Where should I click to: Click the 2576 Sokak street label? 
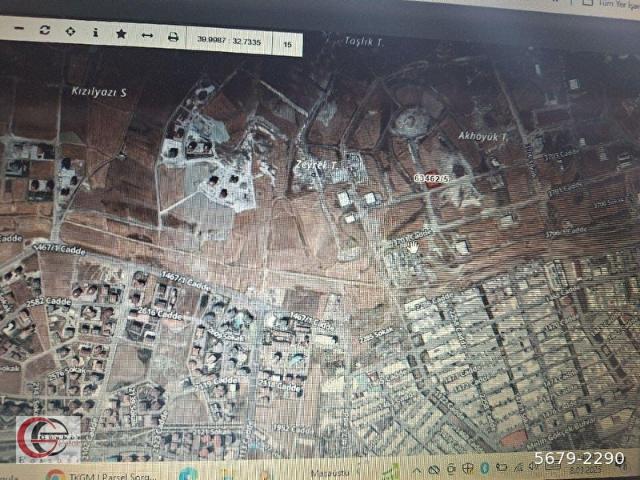66,374
